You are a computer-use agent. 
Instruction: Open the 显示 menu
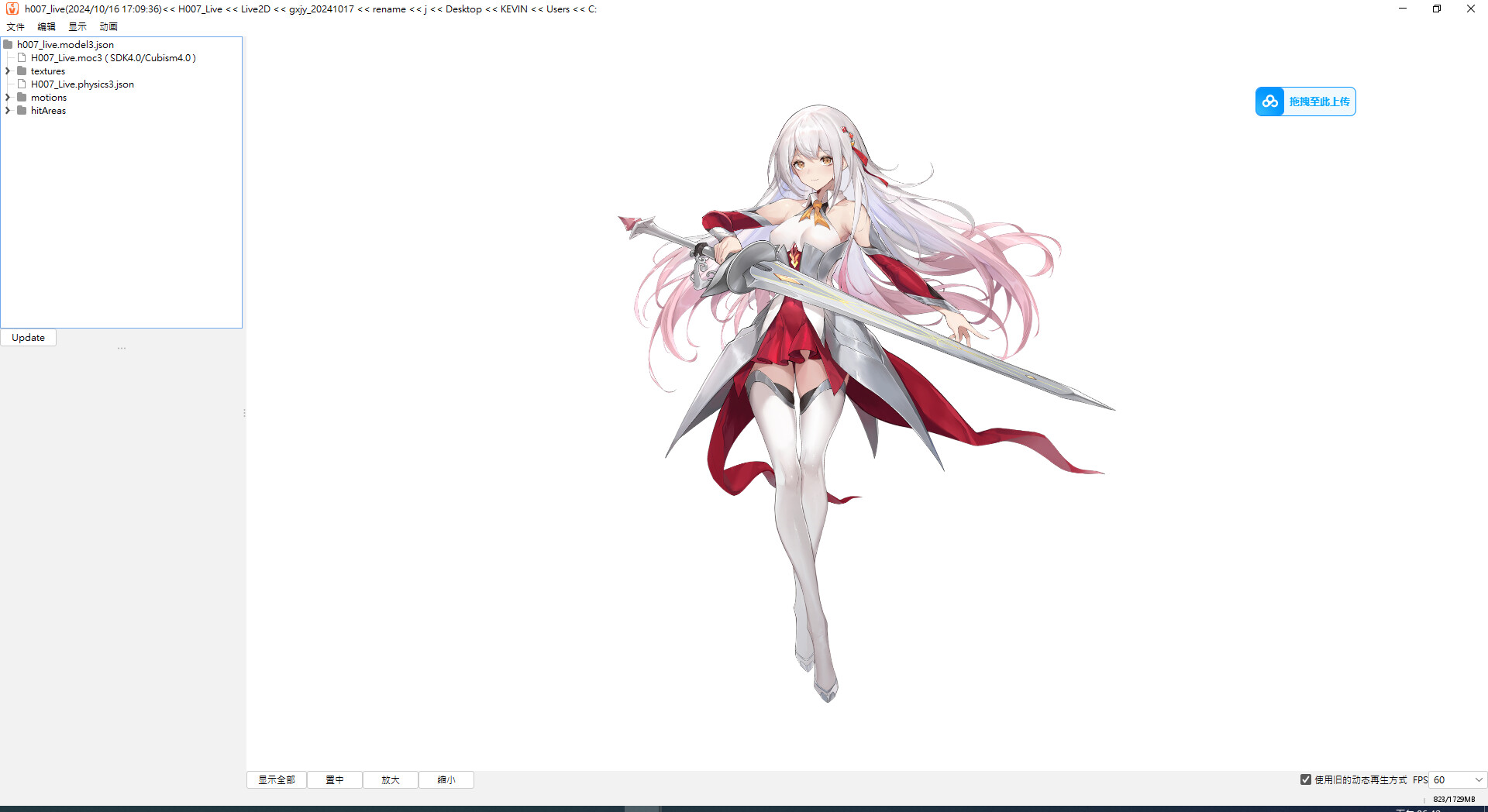[77, 26]
